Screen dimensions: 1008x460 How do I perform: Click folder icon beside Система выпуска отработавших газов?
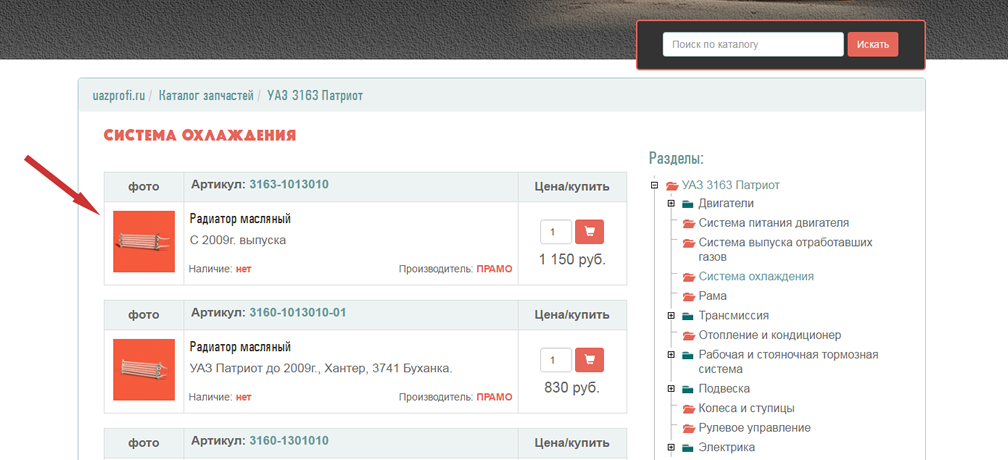[688, 243]
